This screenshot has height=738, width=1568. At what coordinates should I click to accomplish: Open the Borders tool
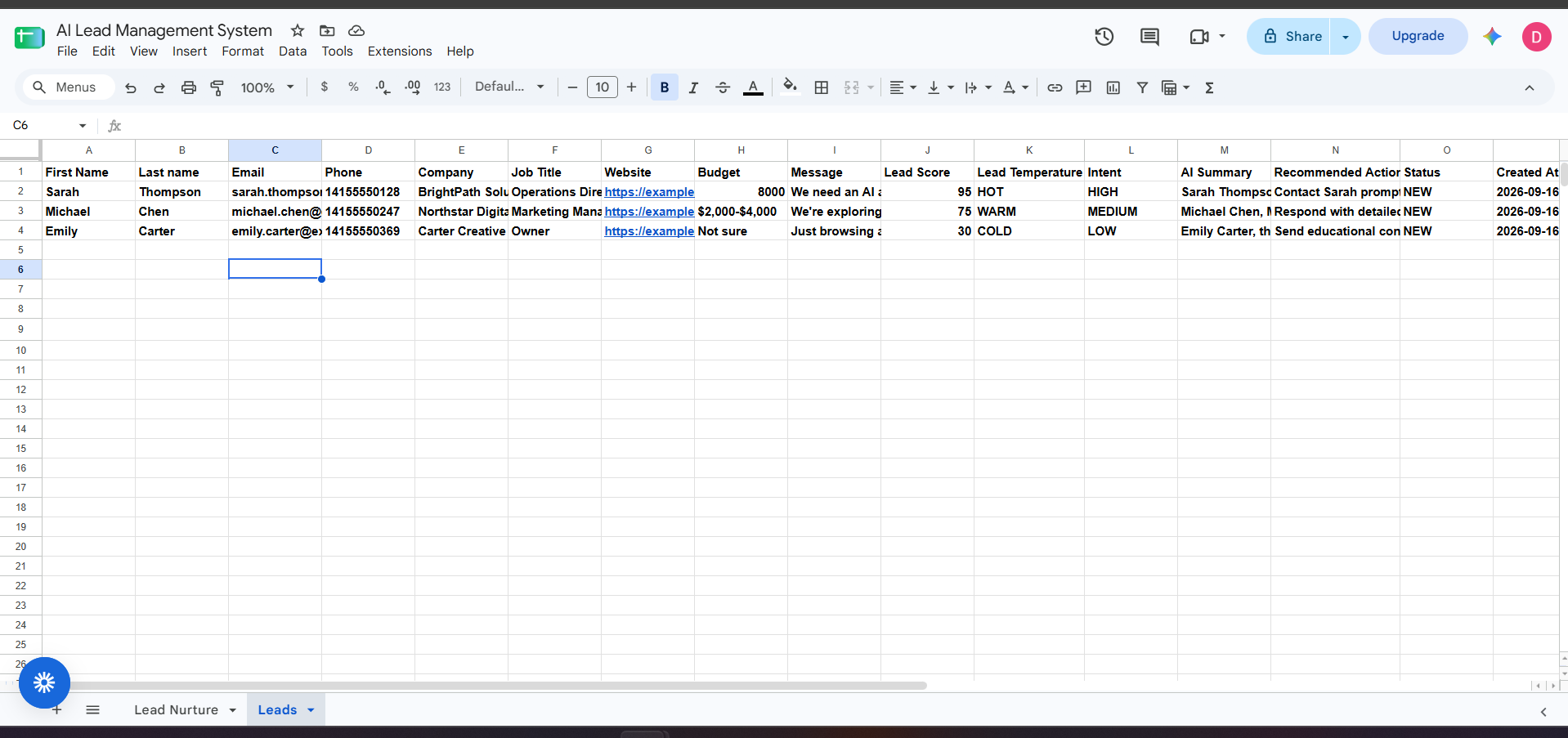822,87
